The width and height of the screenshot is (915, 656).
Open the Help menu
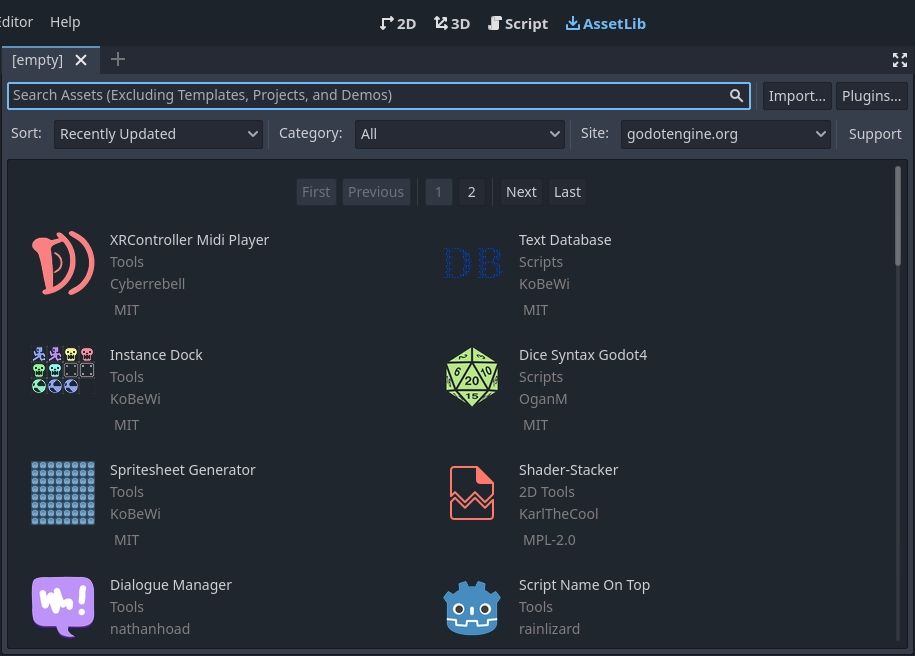[x=64, y=21]
